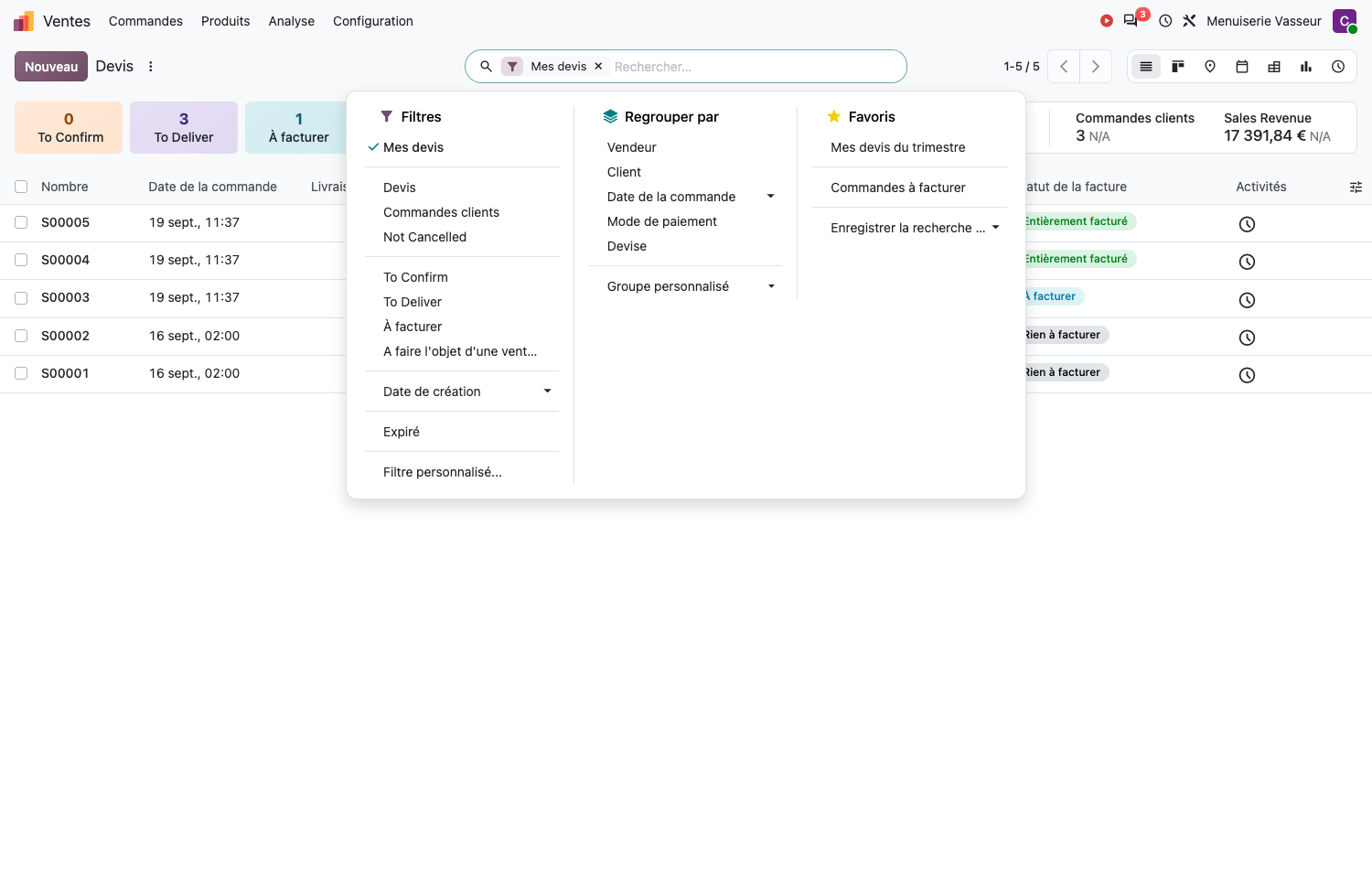Open the messages chat icon in navbar
Screen dimensions: 1372x869
[x=1131, y=20]
